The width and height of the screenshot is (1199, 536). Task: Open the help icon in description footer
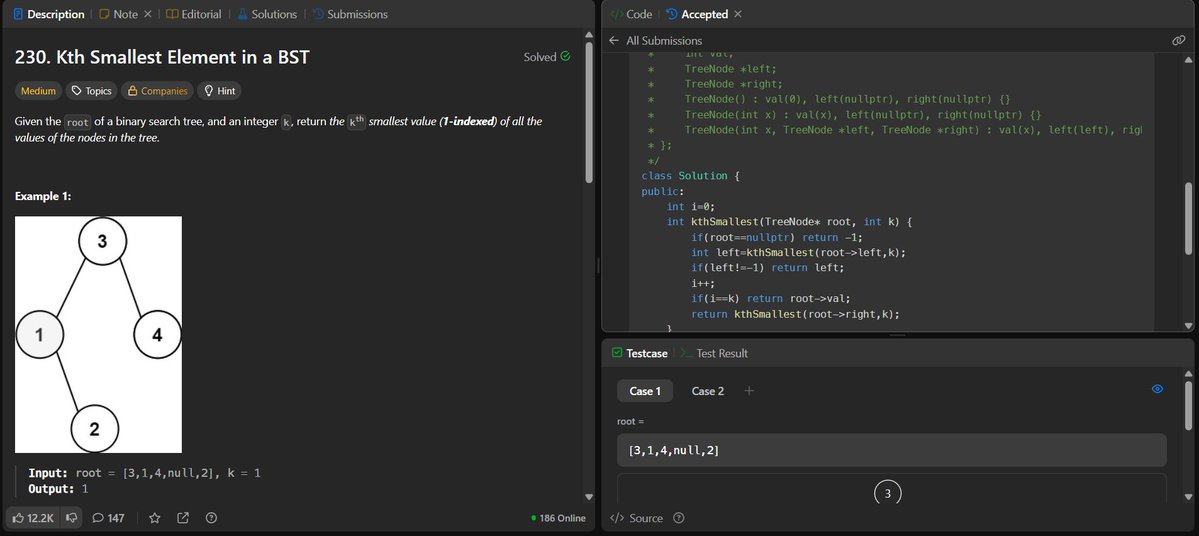[x=212, y=518]
